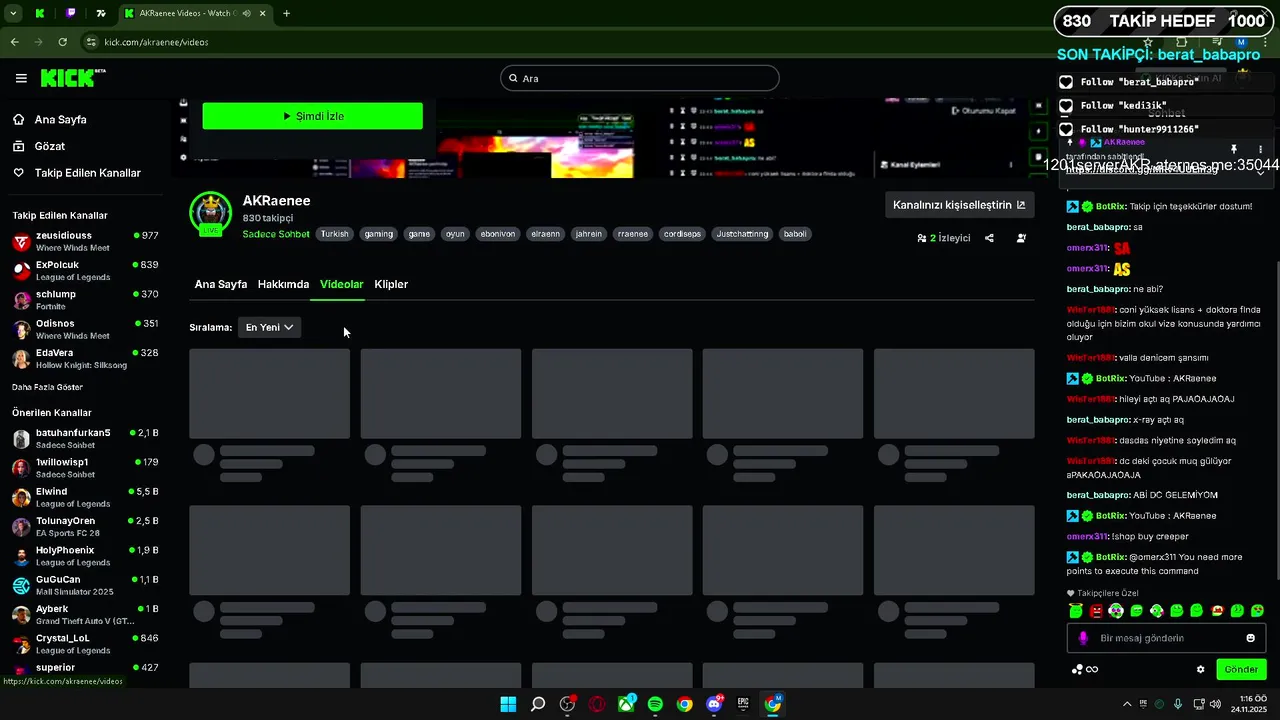This screenshot has width=1280, height=720.
Task: Click BotRix username in thank-you message
Action: tap(1110, 206)
